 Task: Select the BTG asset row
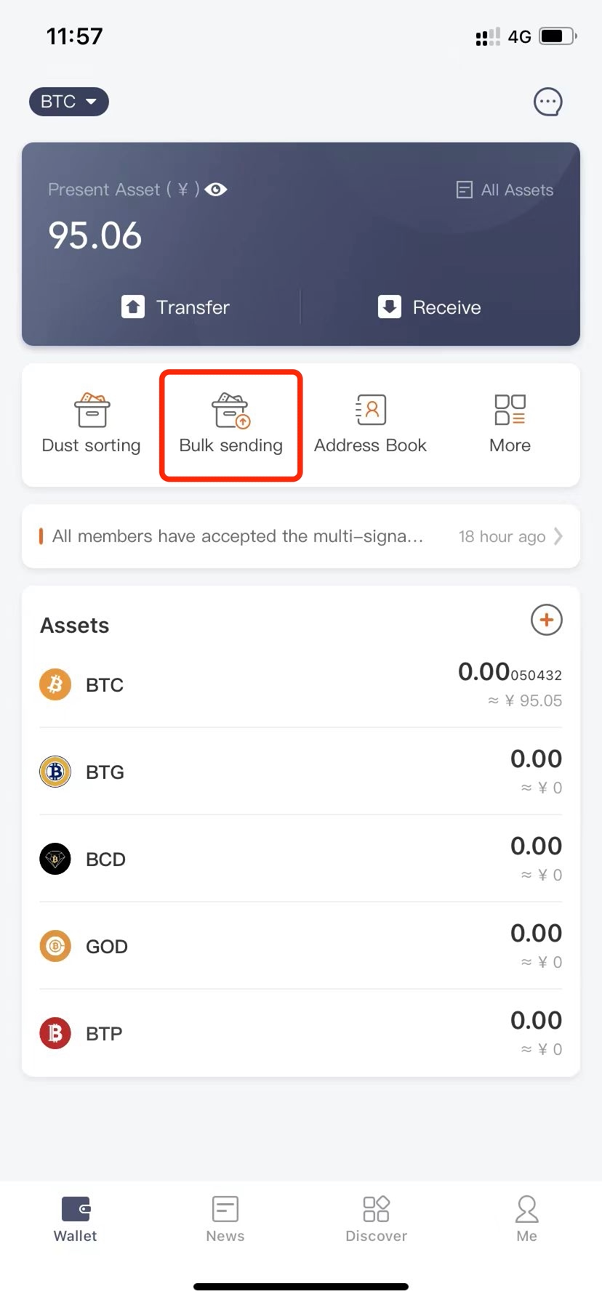tap(300, 771)
